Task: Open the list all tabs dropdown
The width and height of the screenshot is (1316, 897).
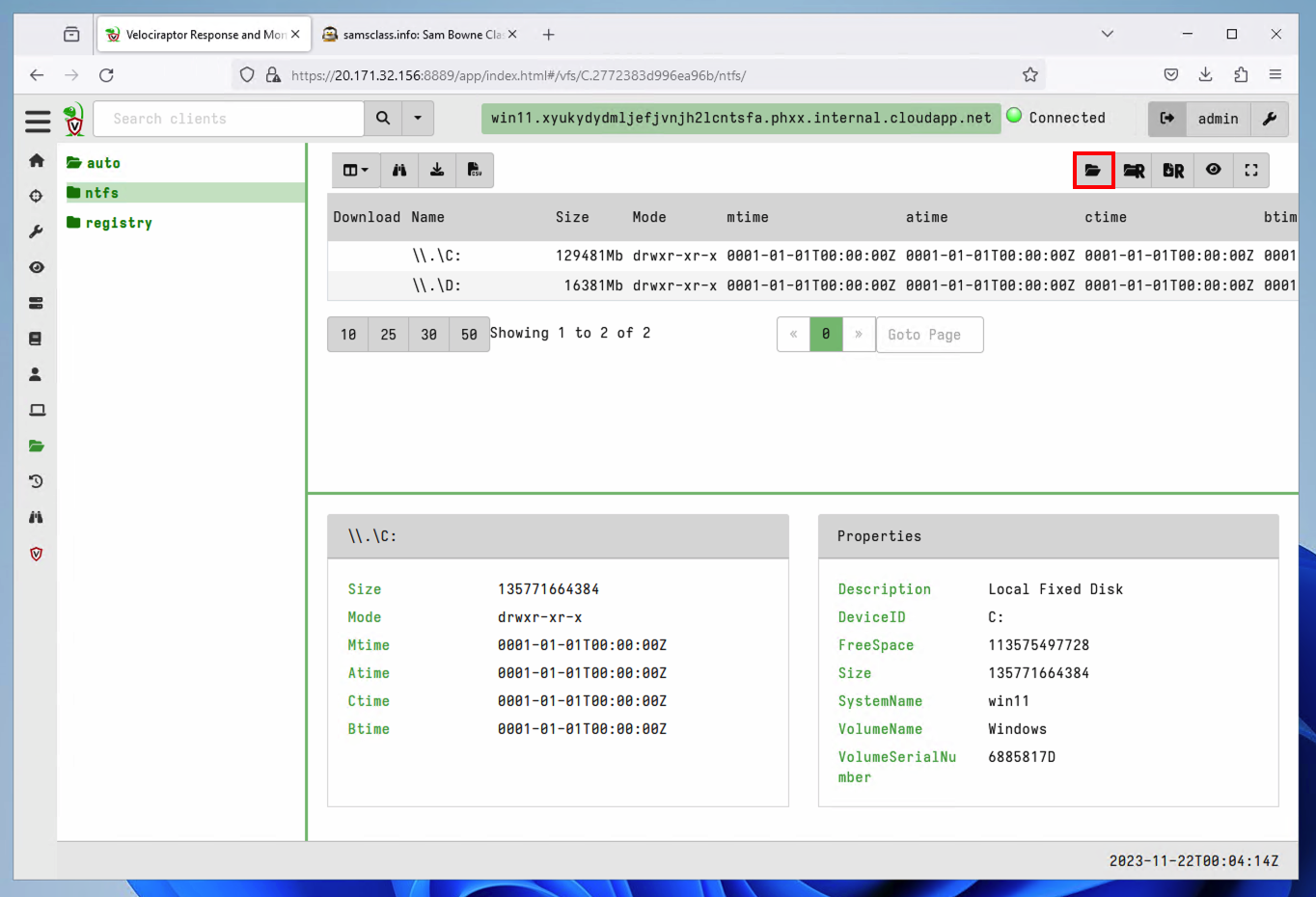Action: click(1108, 35)
